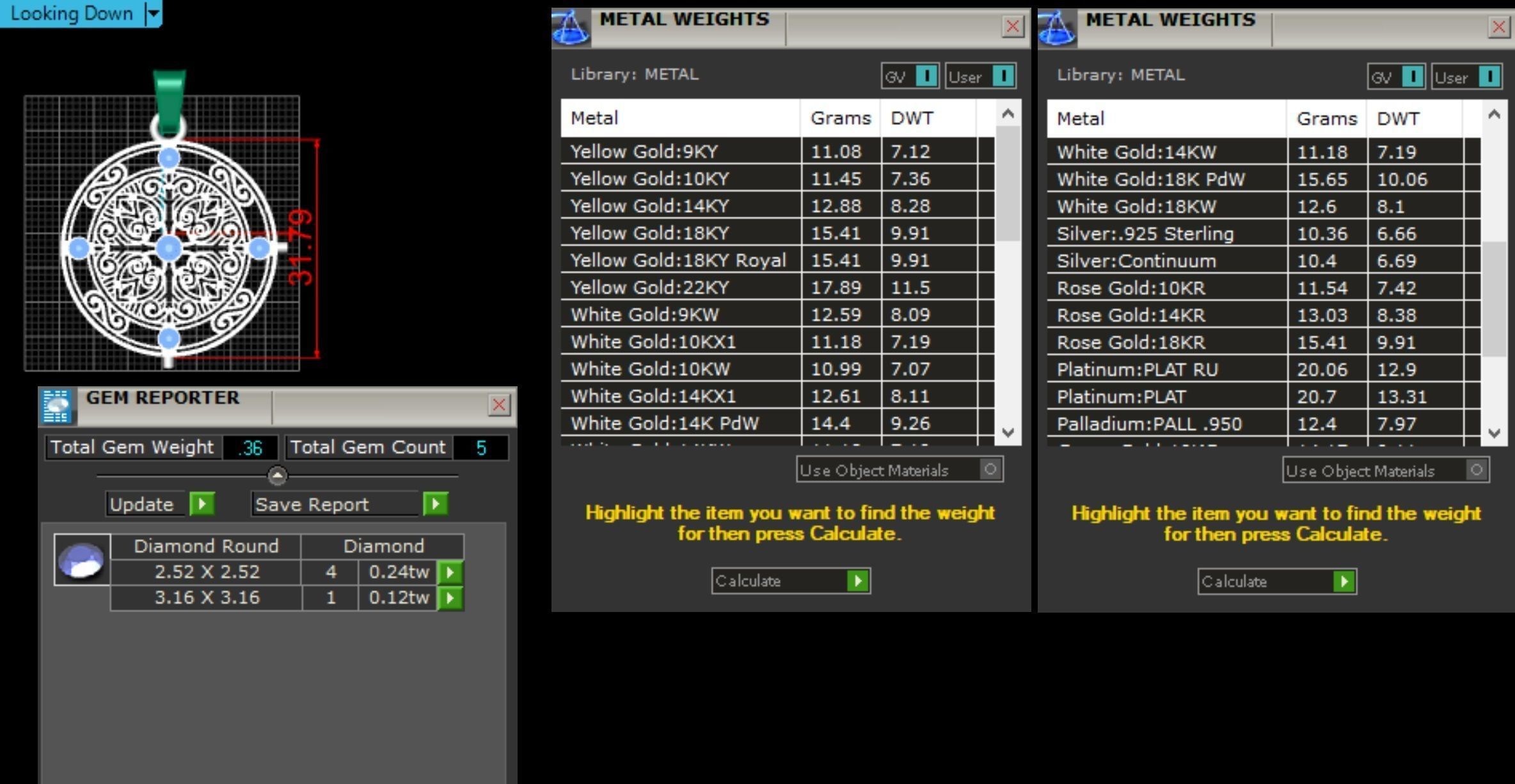Click the scale icon in right Metal Weights
This screenshot has width=1515, height=784.
click(1056, 29)
